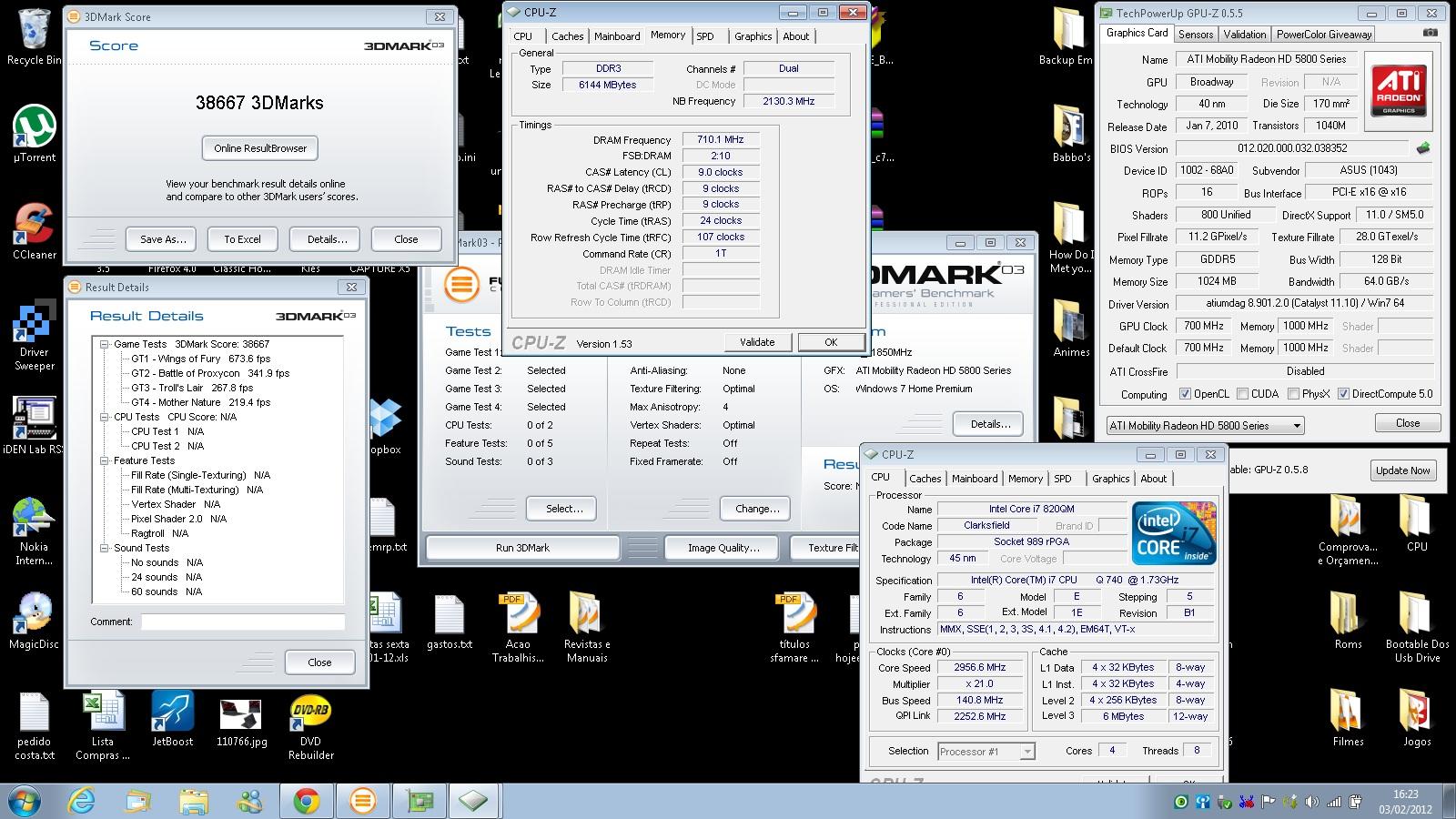This screenshot has height=819, width=1456.
Task: Toggle the OpenCL checkbox in GPU-Z
Action: (1185, 394)
